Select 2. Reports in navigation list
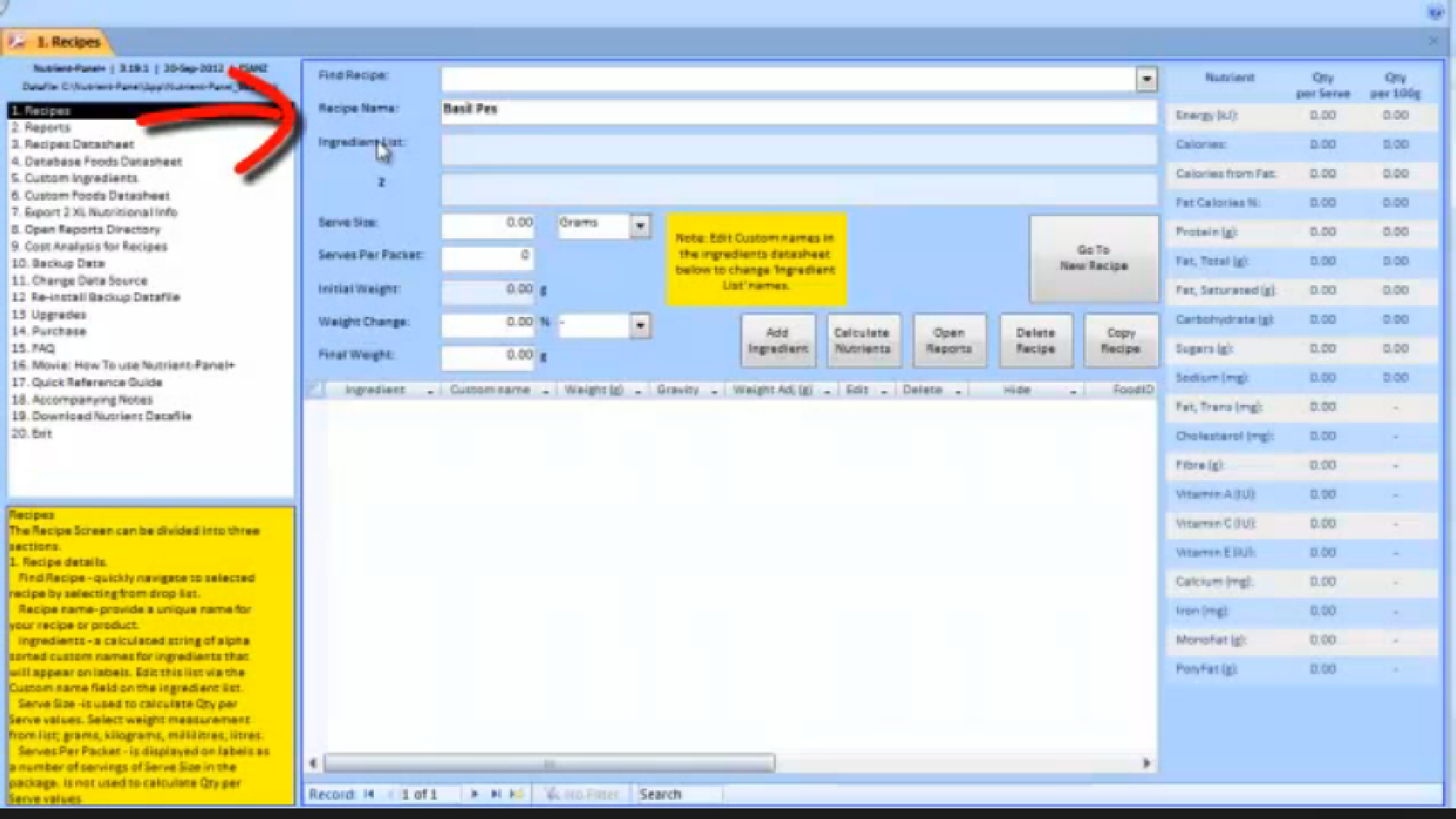Viewport: 1456px width, 819px height. click(x=47, y=127)
